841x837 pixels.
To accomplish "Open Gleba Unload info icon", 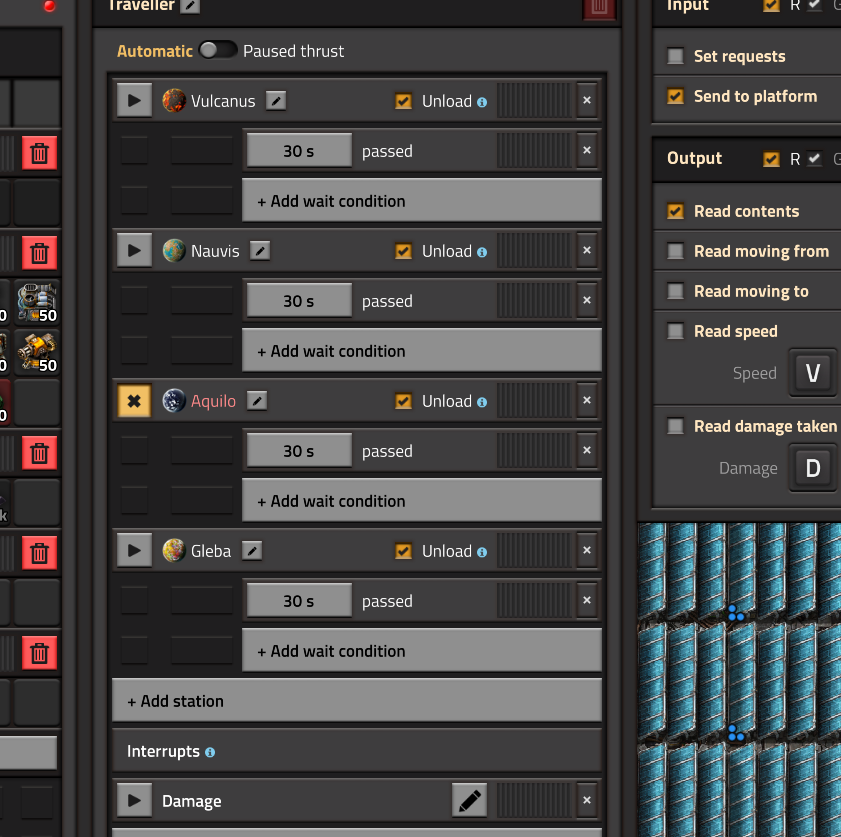I will (482, 552).
